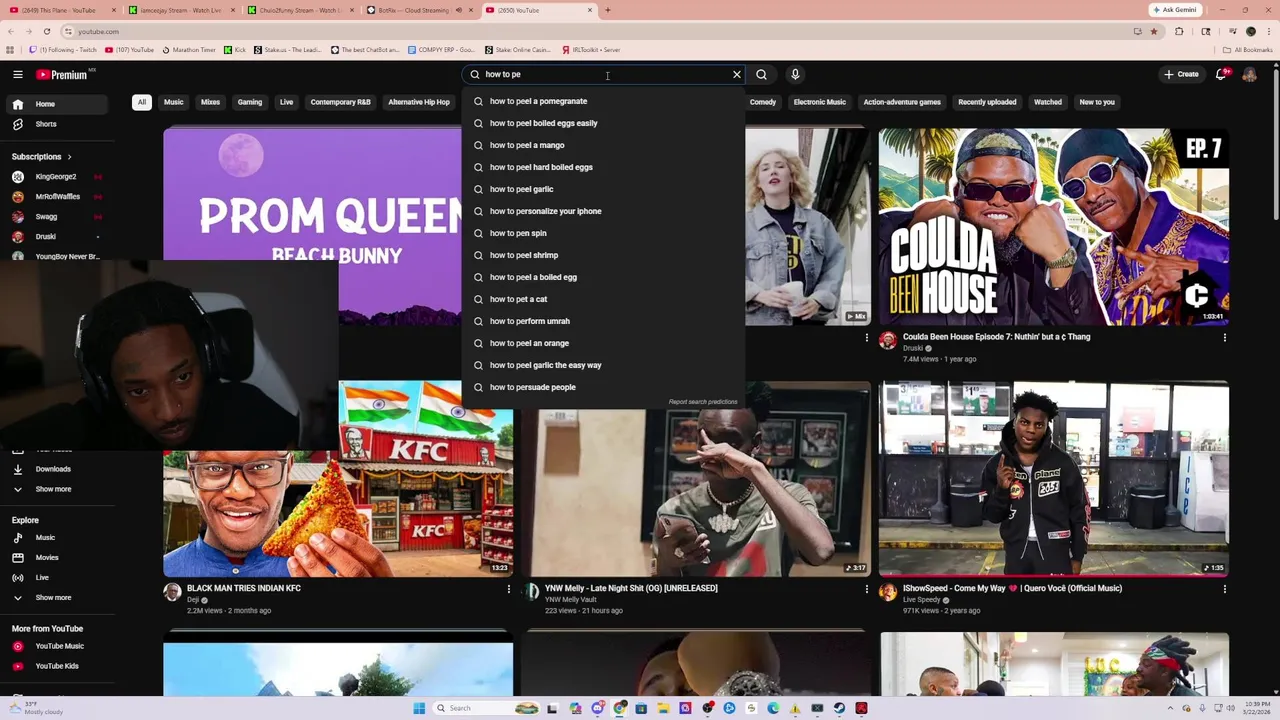Image resolution: width=1280 pixels, height=720 pixels.
Task: Click in the search input field
Action: pos(605,74)
